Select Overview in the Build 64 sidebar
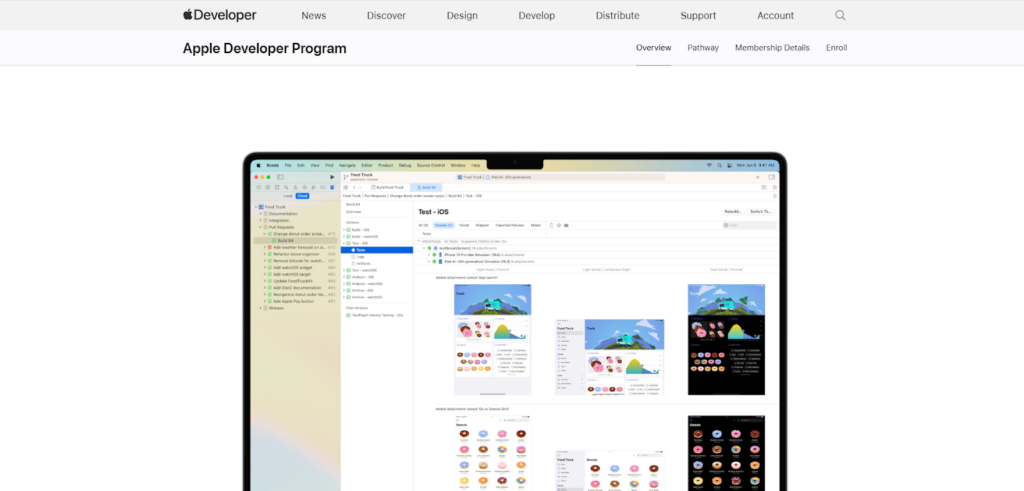Image resolution: width=1024 pixels, height=491 pixels. pyautogui.click(x=353, y=212)
